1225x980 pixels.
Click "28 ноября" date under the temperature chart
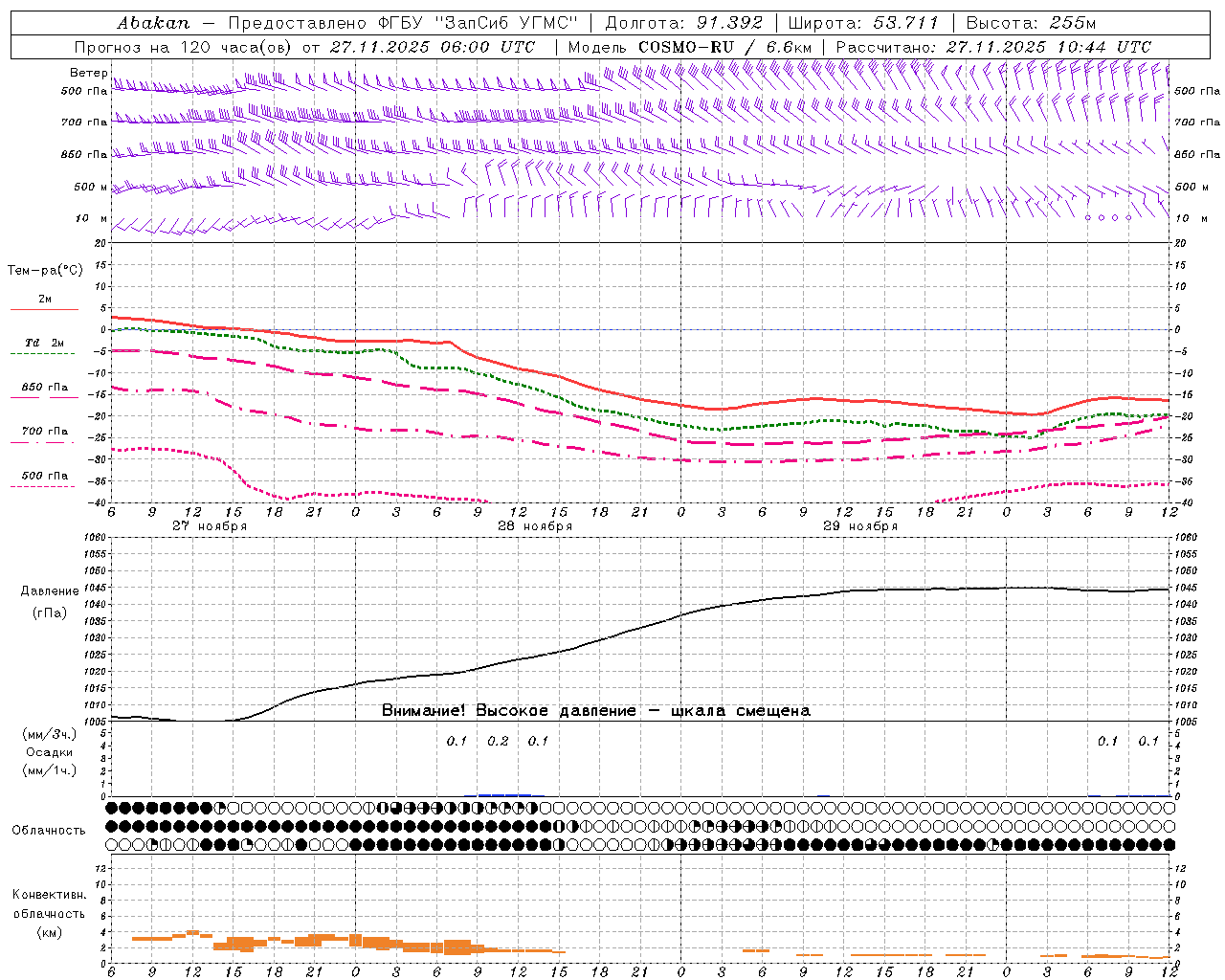[535, 526]
